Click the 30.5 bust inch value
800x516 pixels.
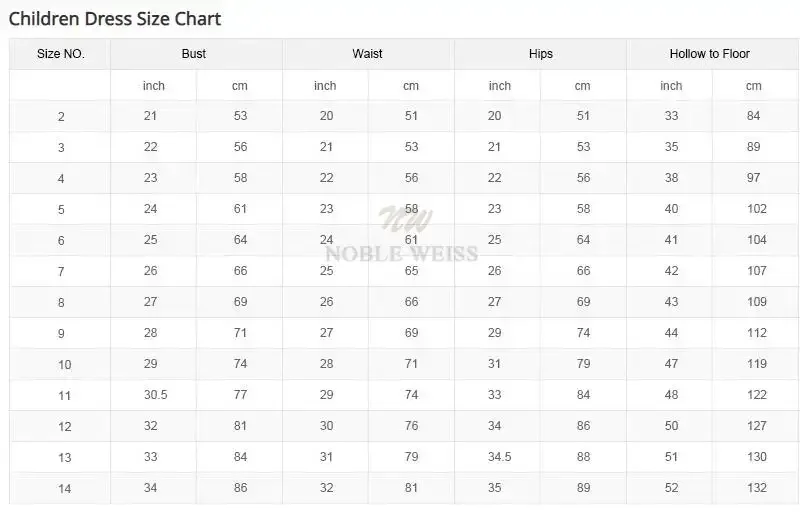coord(156,395)
